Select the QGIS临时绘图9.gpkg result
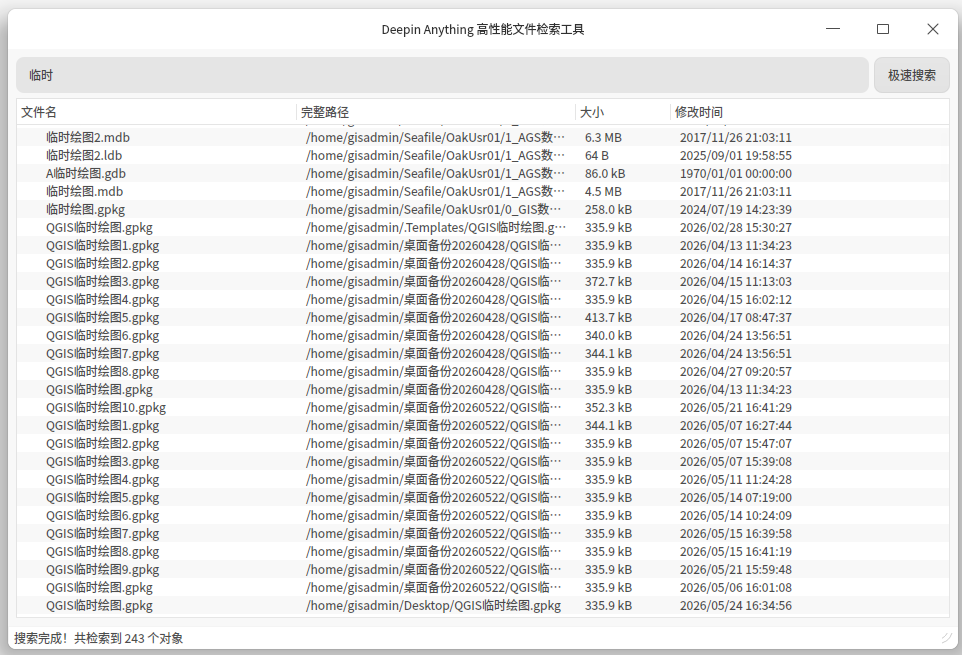962x655 pixels. pyautogui.click(x=102, y=570)
